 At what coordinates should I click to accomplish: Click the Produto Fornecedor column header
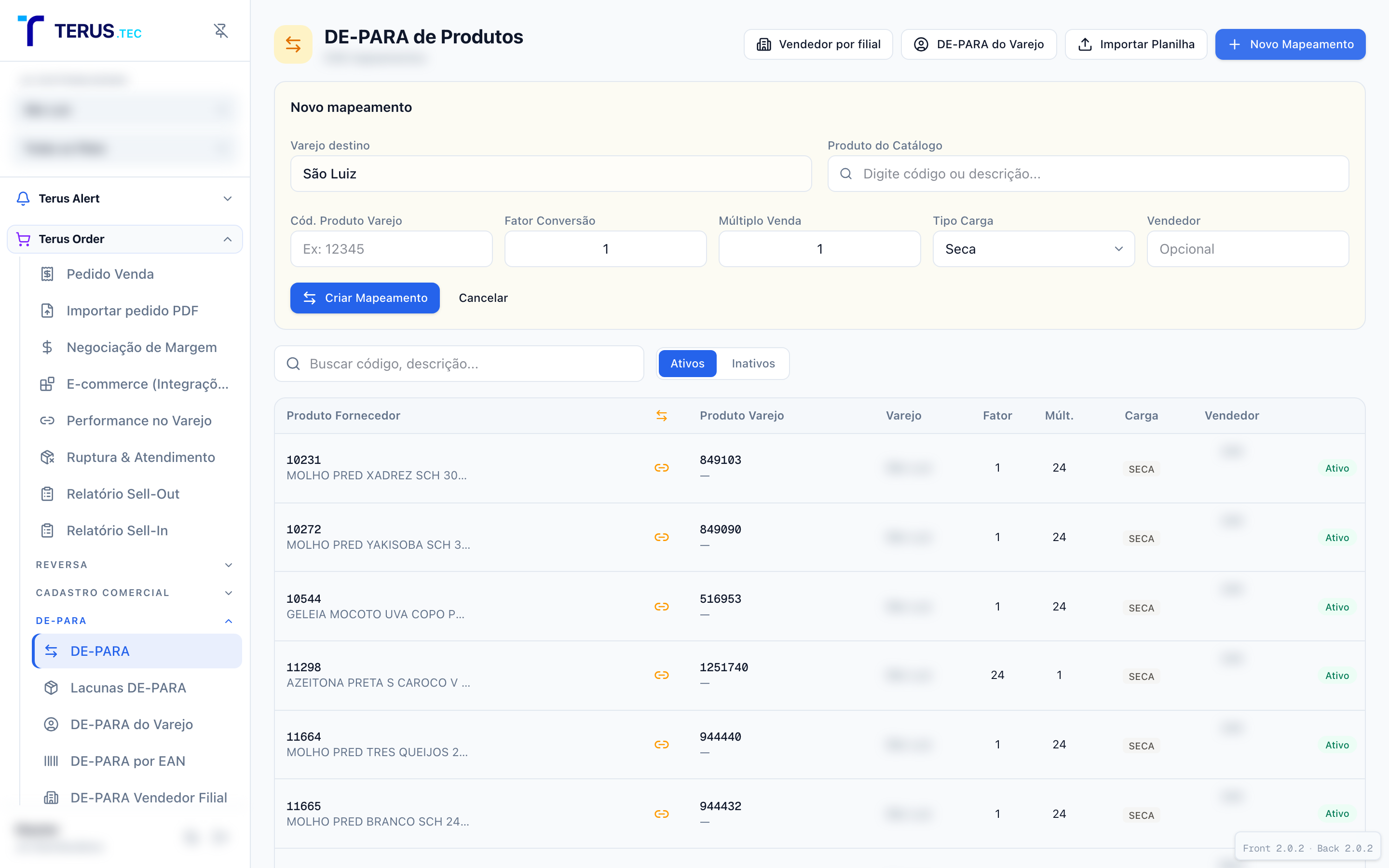343,416
